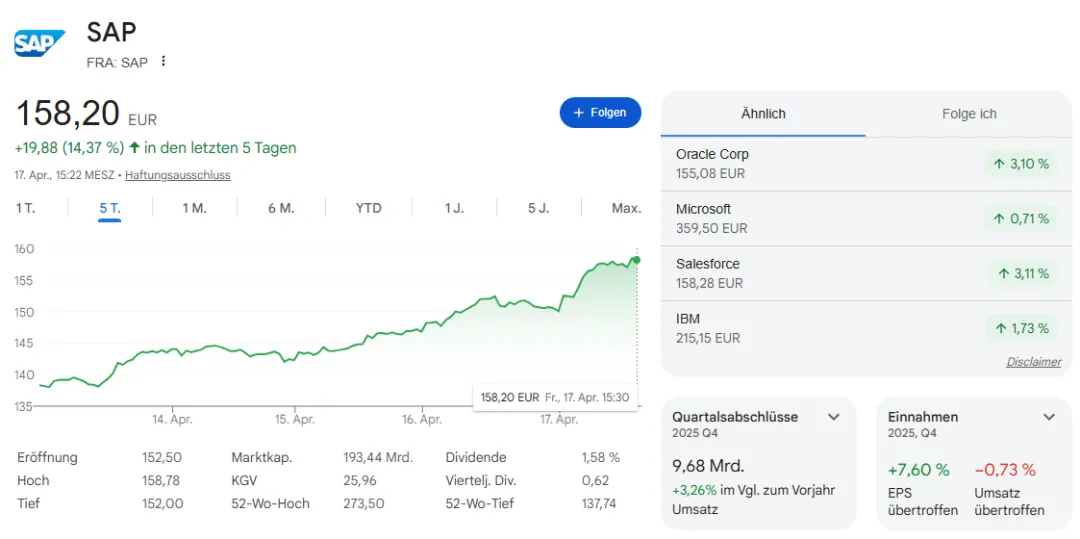This screenshot has height=539, width=1080.
Task: Click IBM's 1,73 % change badge
Action: tap(1020, 328)
